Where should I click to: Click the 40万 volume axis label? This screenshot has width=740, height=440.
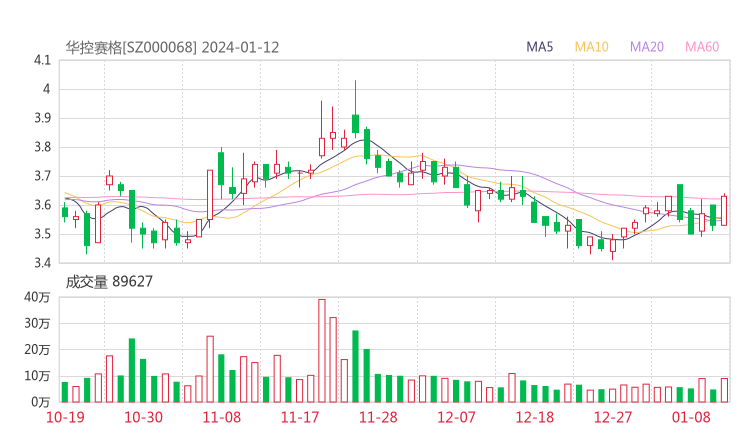pos(37,297)
